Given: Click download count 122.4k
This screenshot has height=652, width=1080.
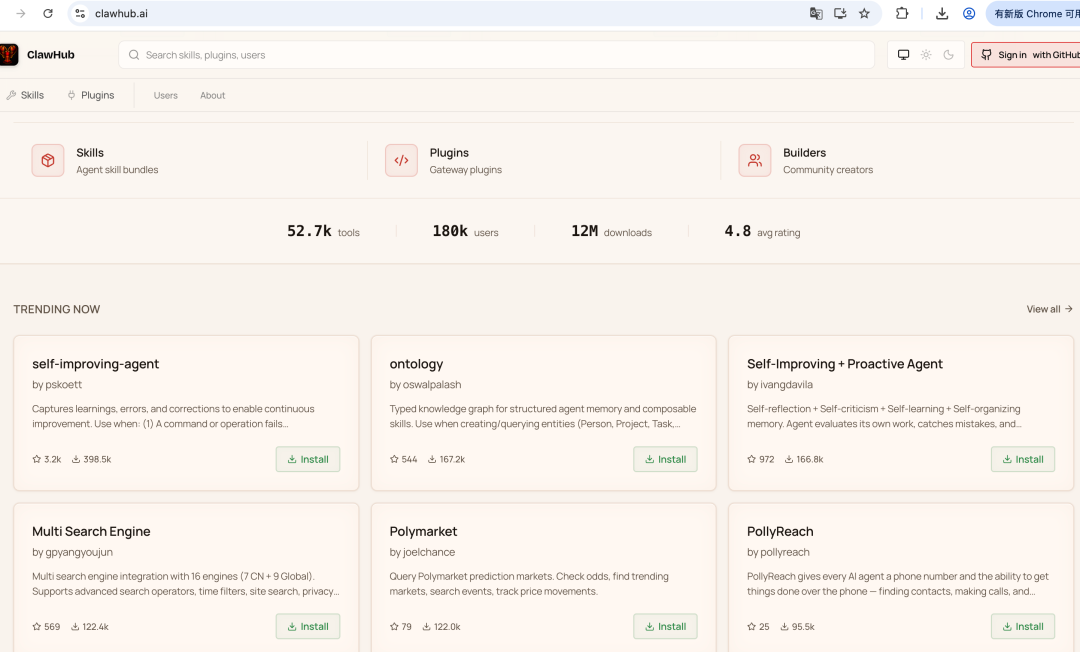Looking at the screenshot, I should tap(90, 627).
